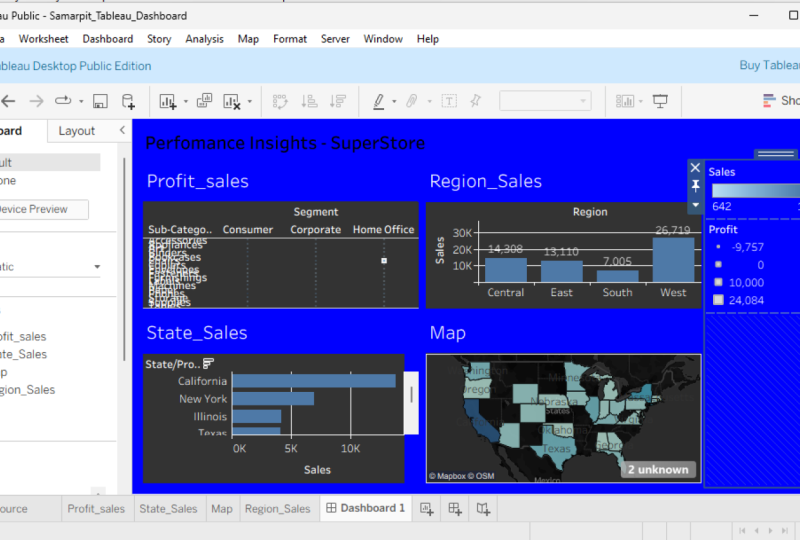The width and height of the screenshot is (800, 540).
Task: Click the New Worksheet toolbar icon
Action: 168,102
